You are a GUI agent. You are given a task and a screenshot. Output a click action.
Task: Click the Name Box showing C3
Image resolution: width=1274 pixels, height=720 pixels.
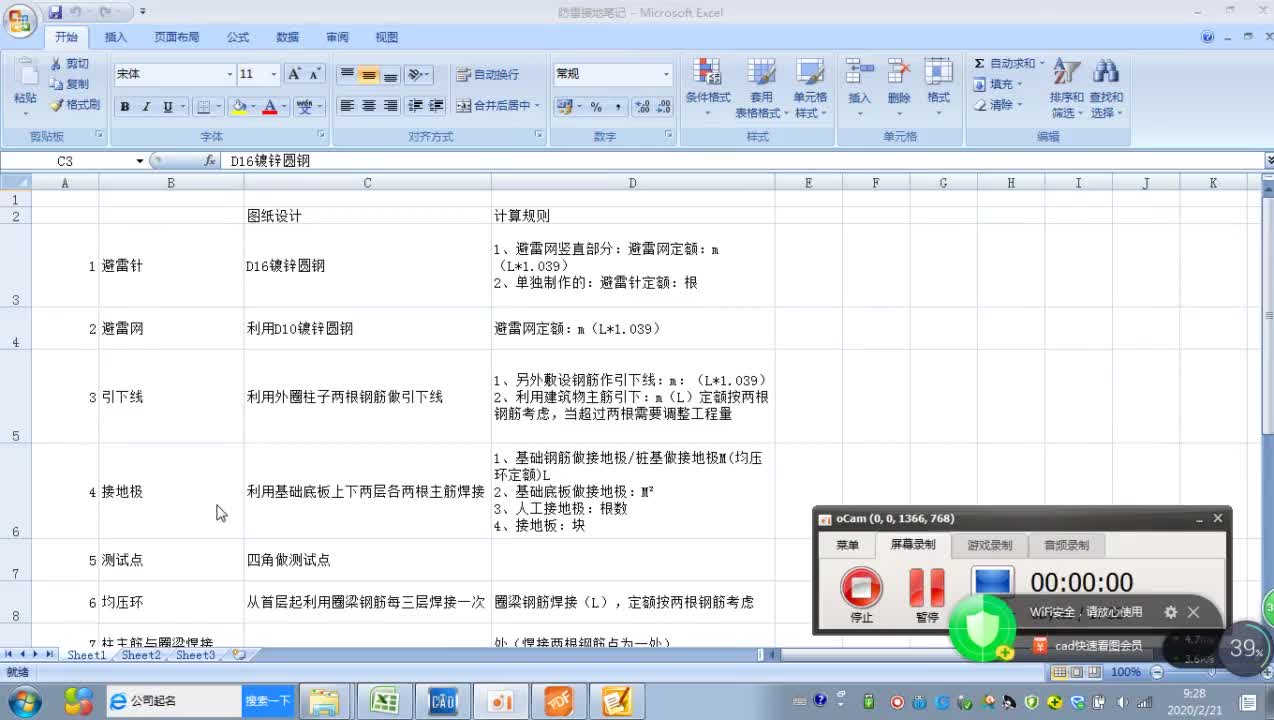point(66,160)
